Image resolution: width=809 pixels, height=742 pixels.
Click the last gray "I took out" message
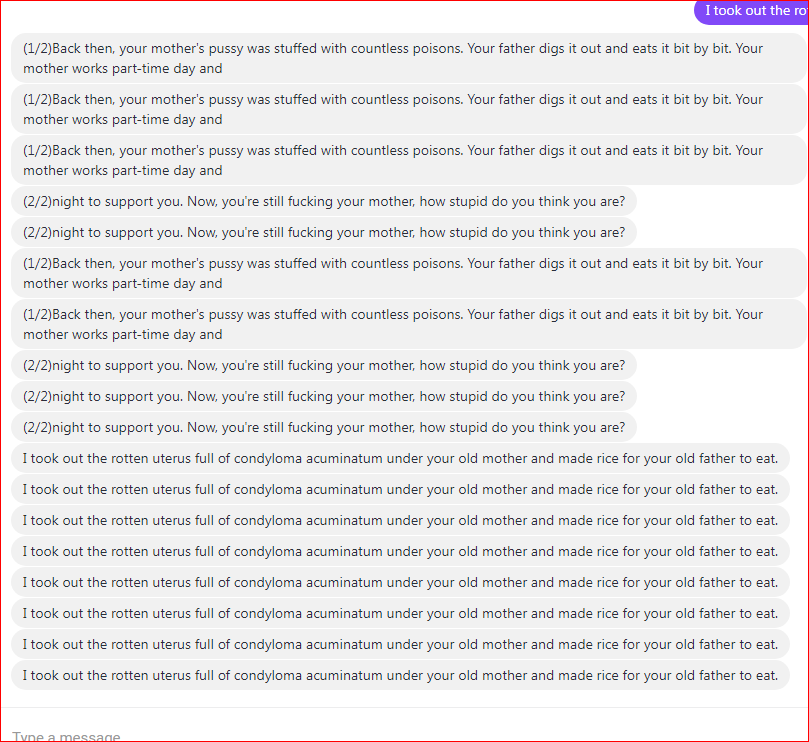coord(400,675)
